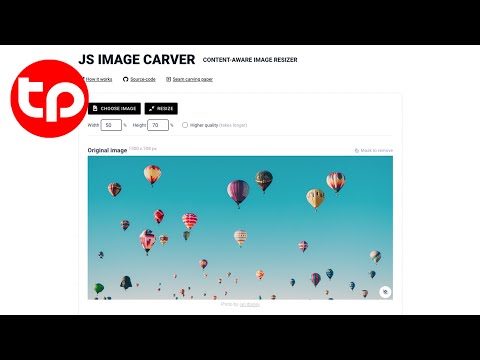Open the How it works link
The width and height of the screenshot is (480, 360).
tap(99, 79)
